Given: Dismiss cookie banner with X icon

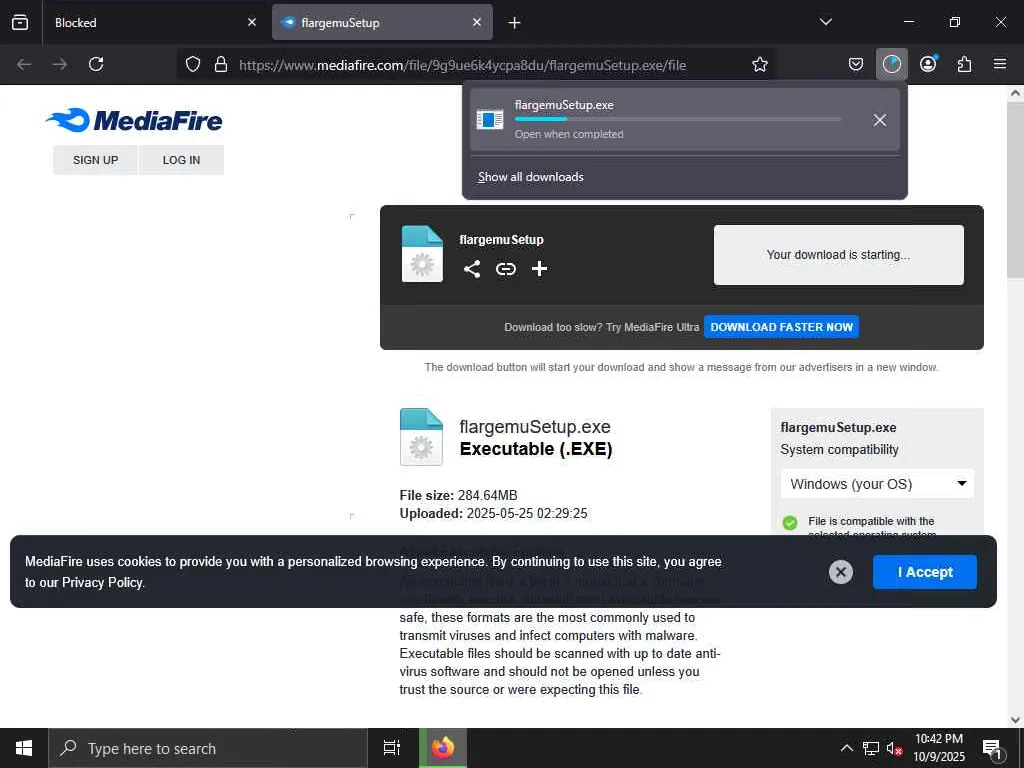Looking at the screenshot, I should (841, 572).
